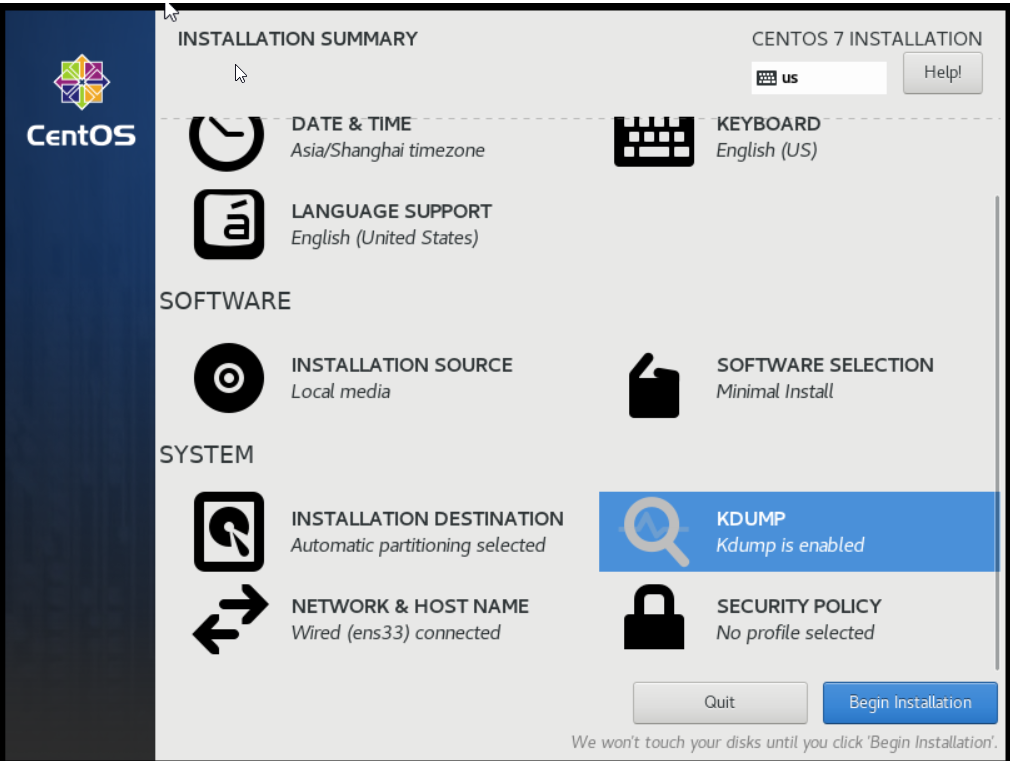1010x761 pixels.
Task: Click the us keyboard layout field
Action: click(x=819, y=78)
